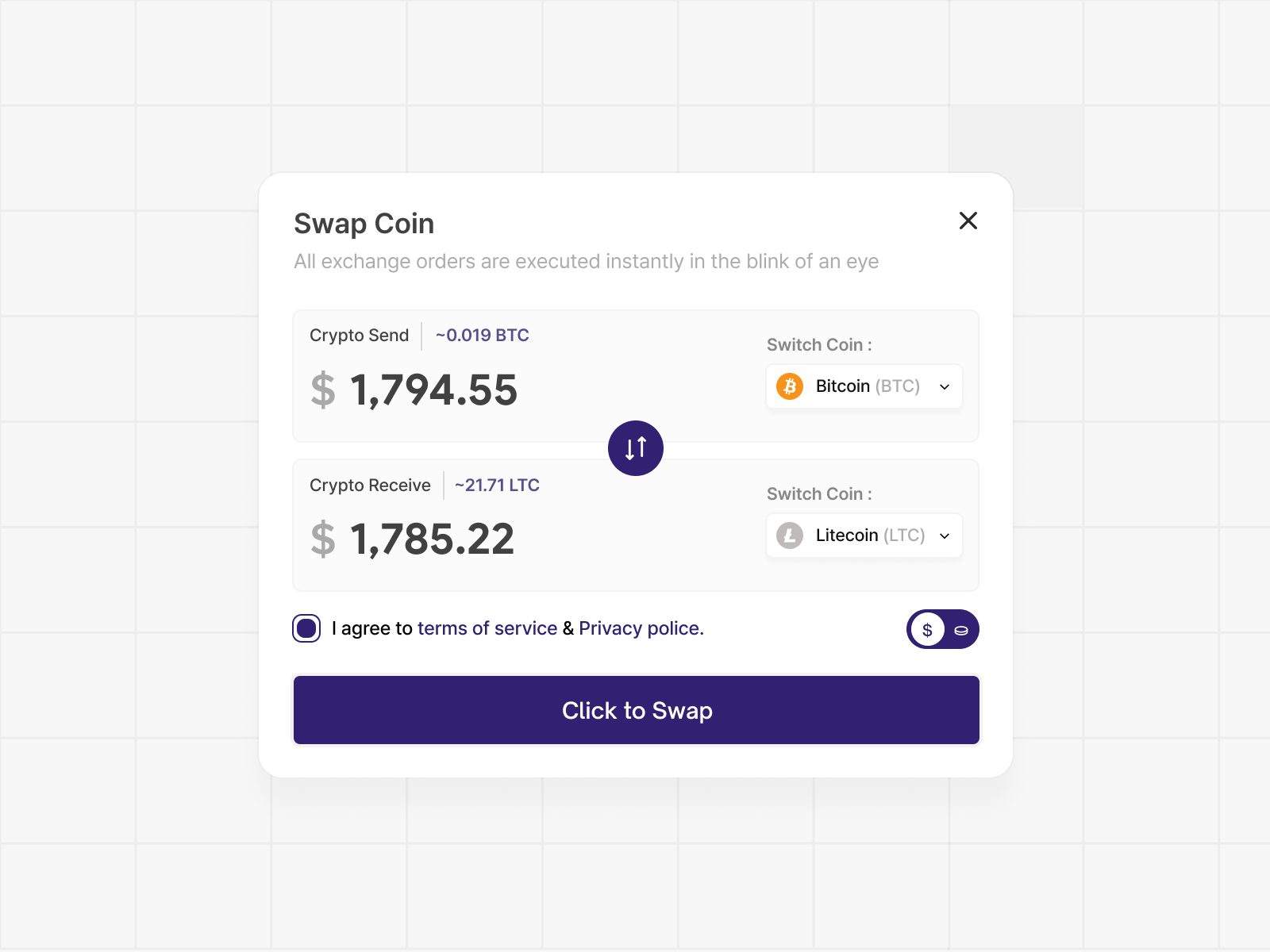Click the Litecoin icon in Switch Coin selector
The width and height of the screenshot is (1270, 952).
(x=790, y=535)
